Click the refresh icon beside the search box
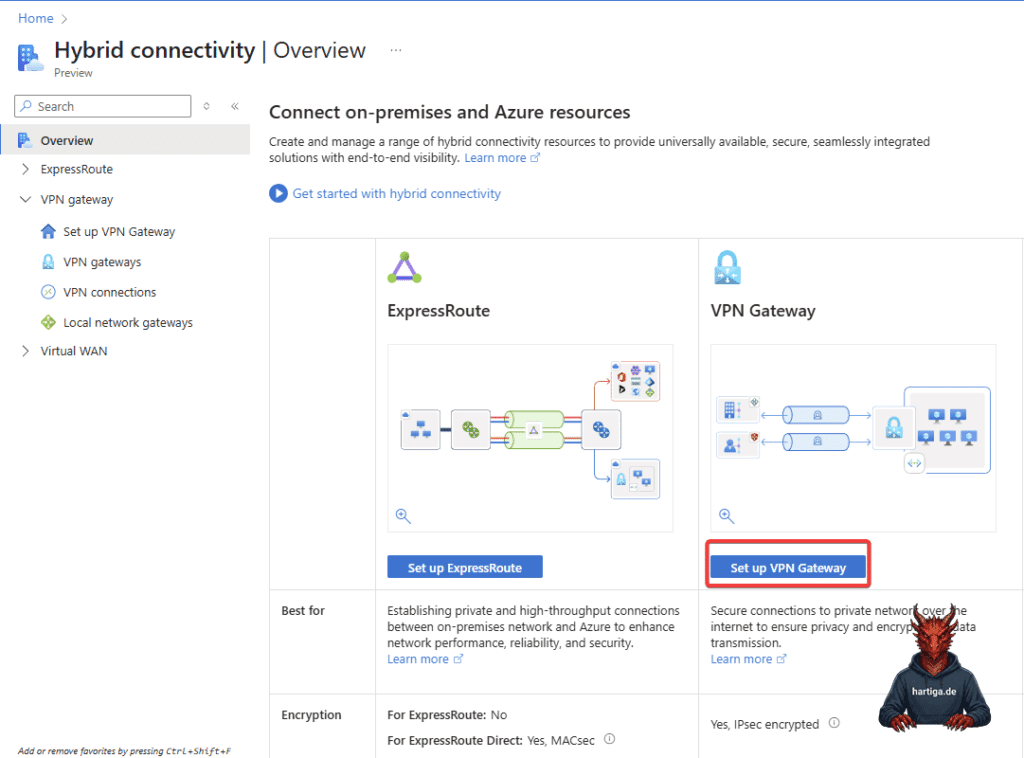1024x758 pixels. click(208, 106)
